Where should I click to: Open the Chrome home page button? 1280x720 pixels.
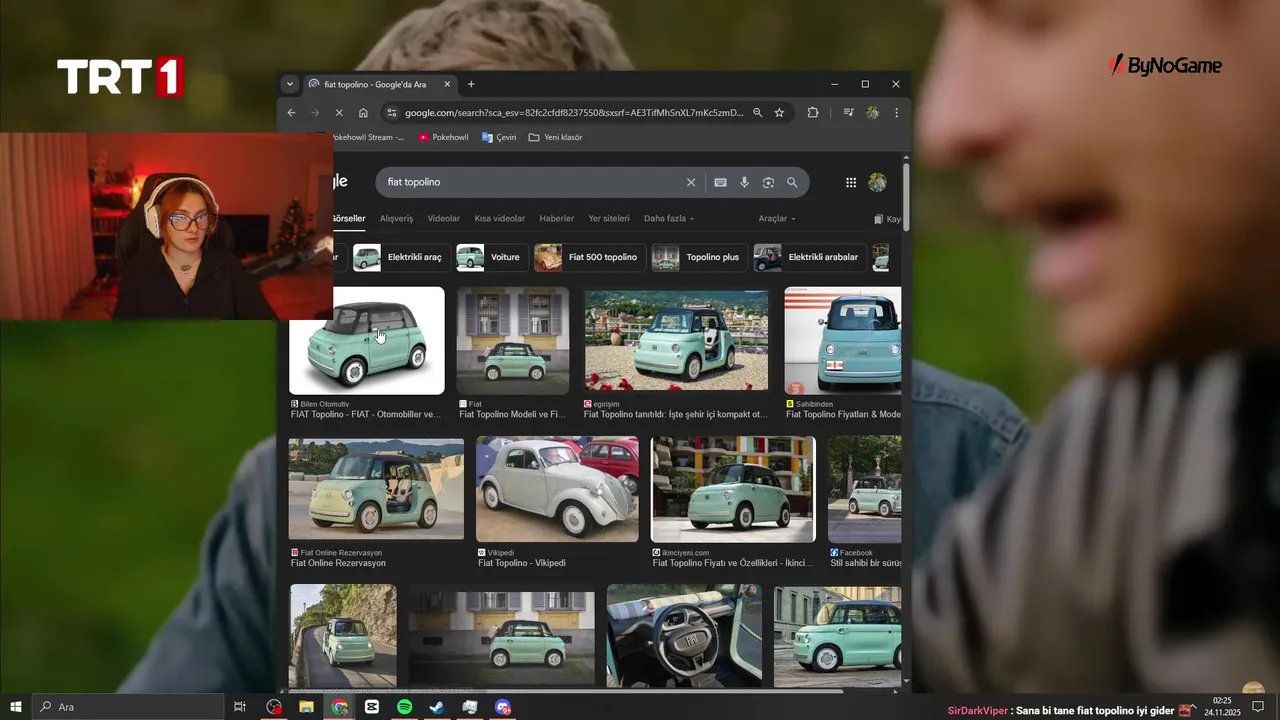[x=363, y=113]
